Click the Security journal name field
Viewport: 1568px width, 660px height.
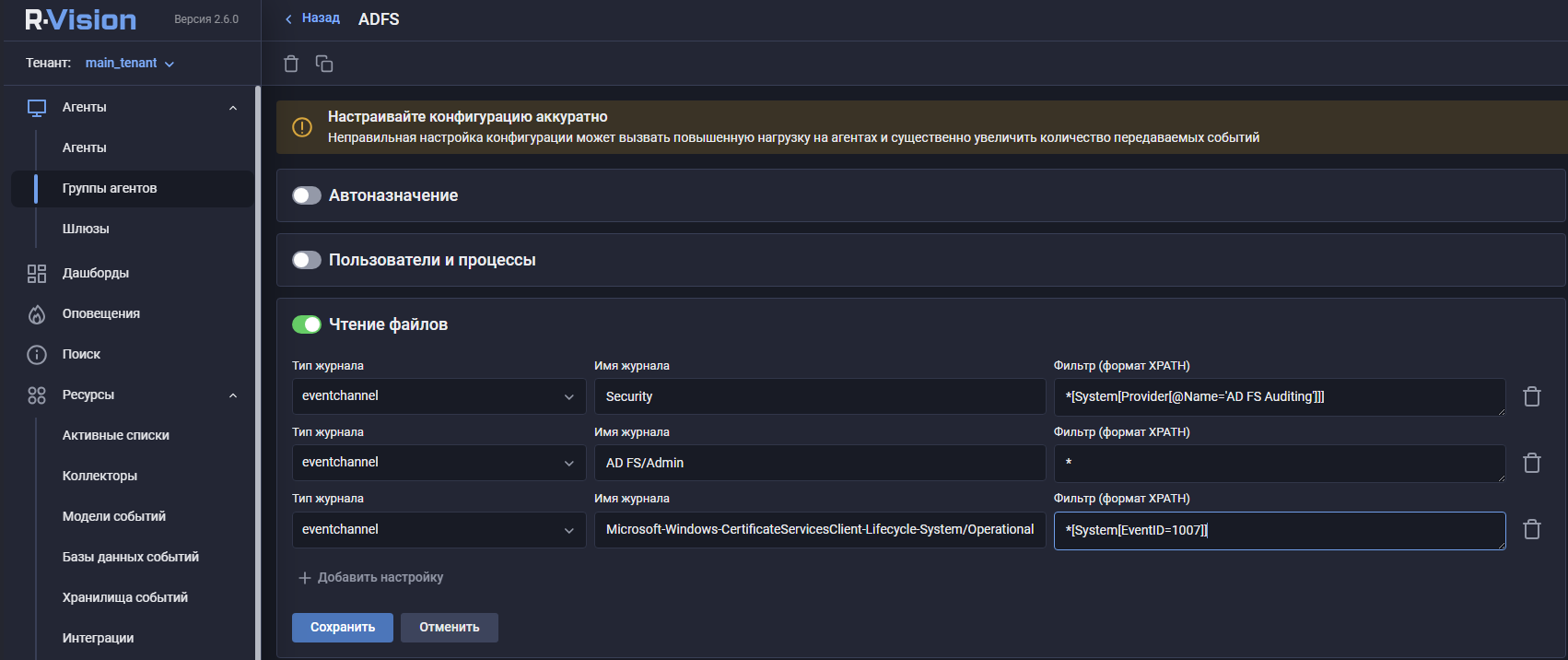point(820,396)
